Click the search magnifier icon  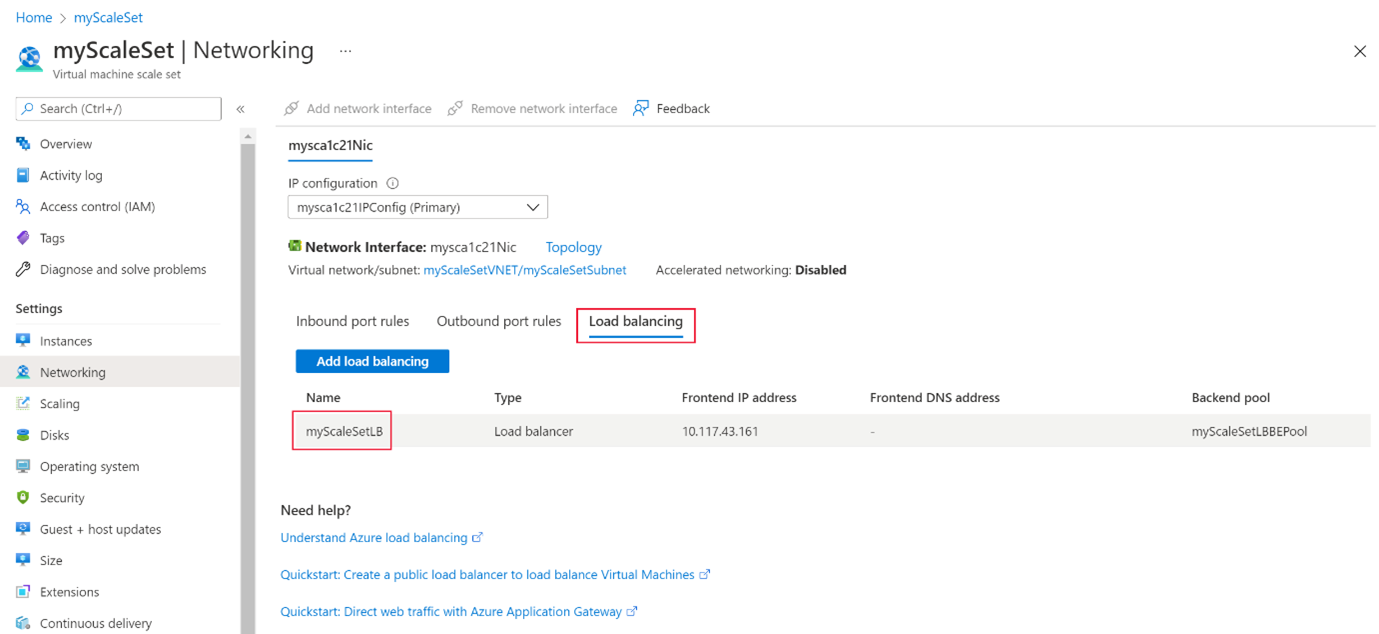(x=28, y=108)
